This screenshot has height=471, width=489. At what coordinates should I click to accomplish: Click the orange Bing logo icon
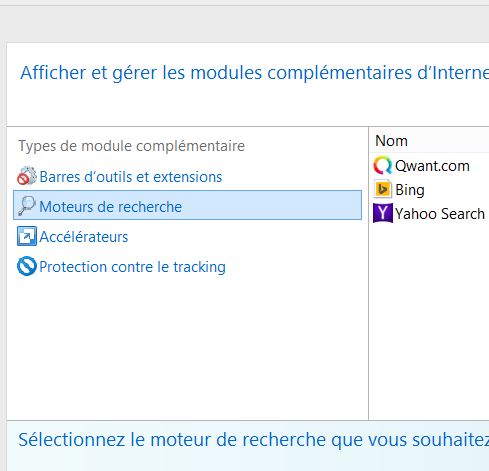[x=383, y=189]
